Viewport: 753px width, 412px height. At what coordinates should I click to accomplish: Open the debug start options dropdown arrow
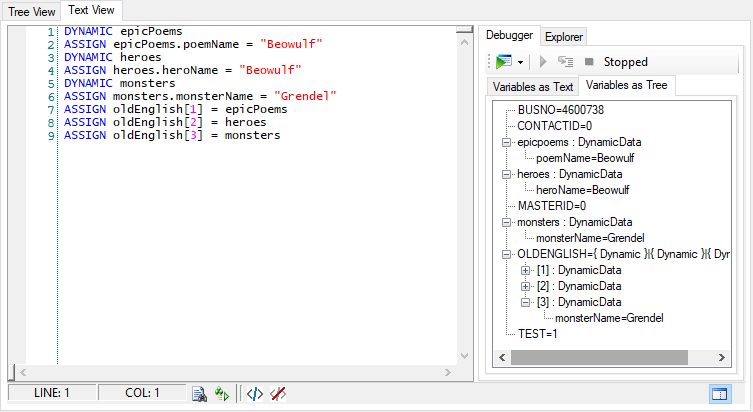coord(521,62)
